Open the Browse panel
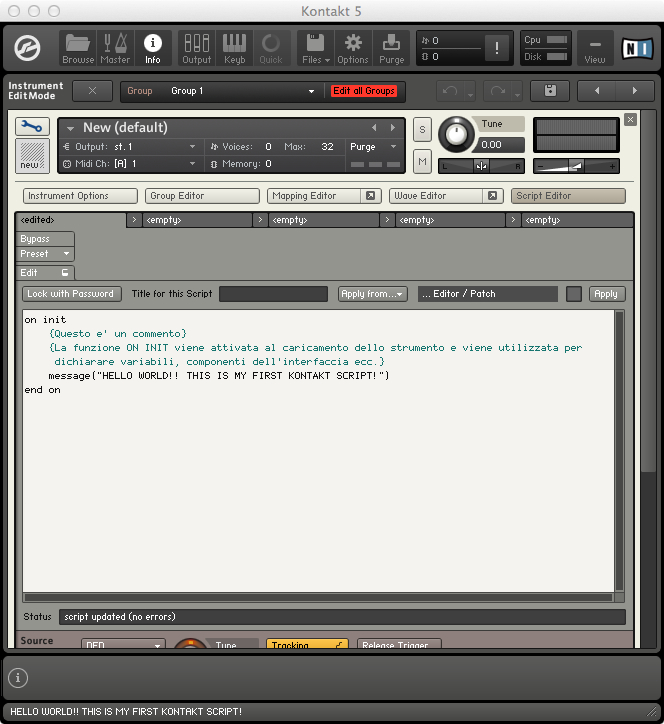This screenshot has height=724, width=664. point(78,48)
